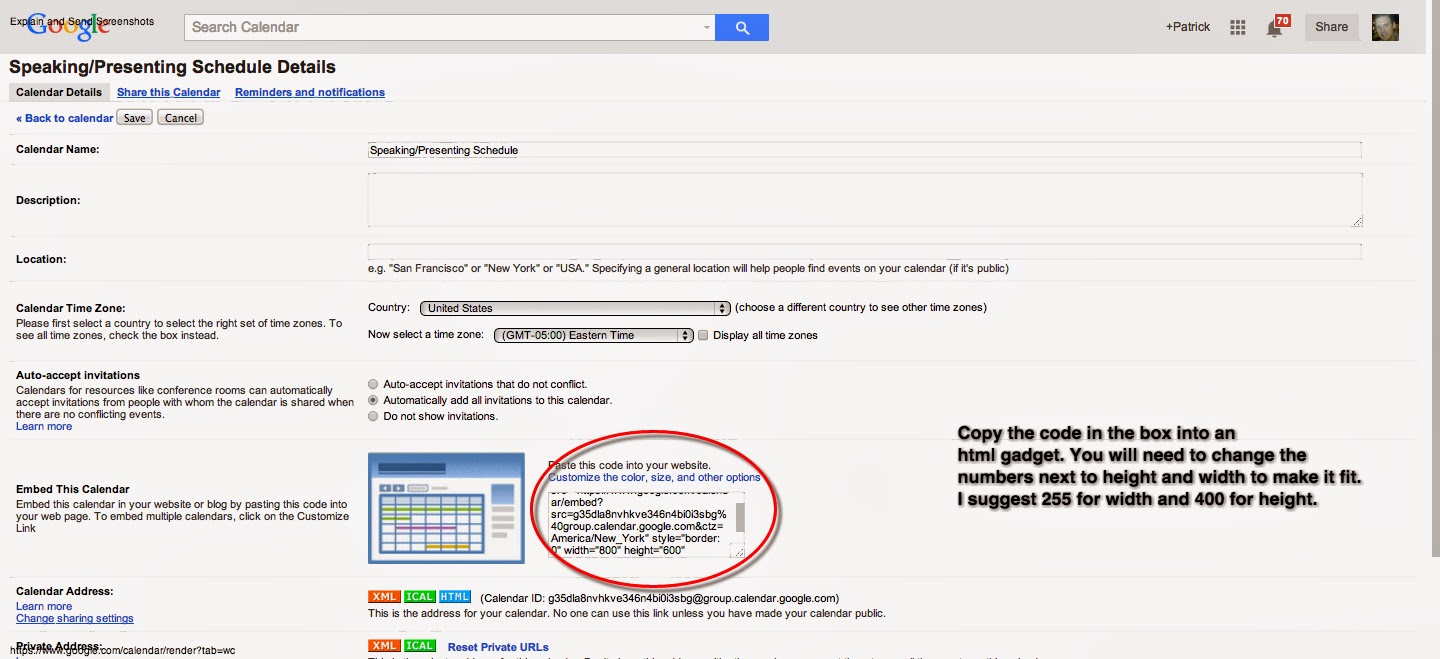This screenshot has width=1440, height=659.
Task: Switch to 'Reminders and notifications' tab
Action: (x=309, y=92)
